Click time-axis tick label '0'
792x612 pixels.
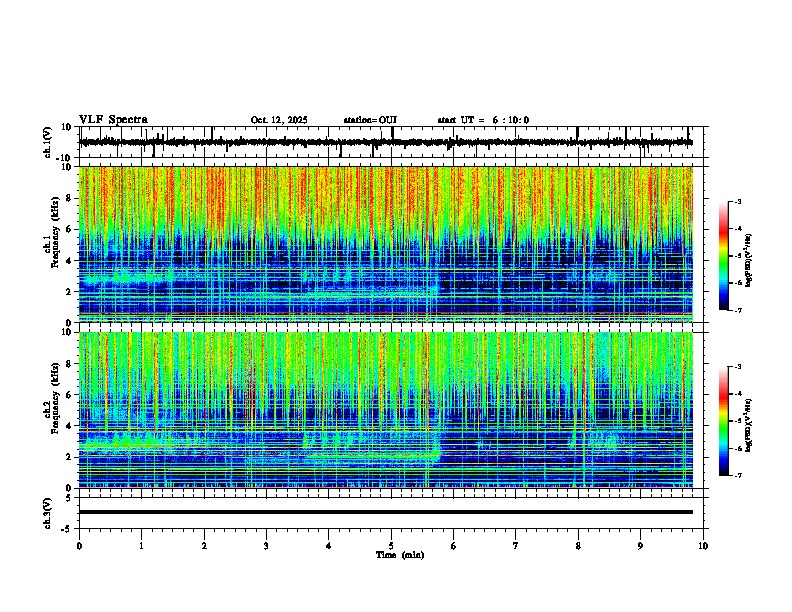click(x=79, y=546)
